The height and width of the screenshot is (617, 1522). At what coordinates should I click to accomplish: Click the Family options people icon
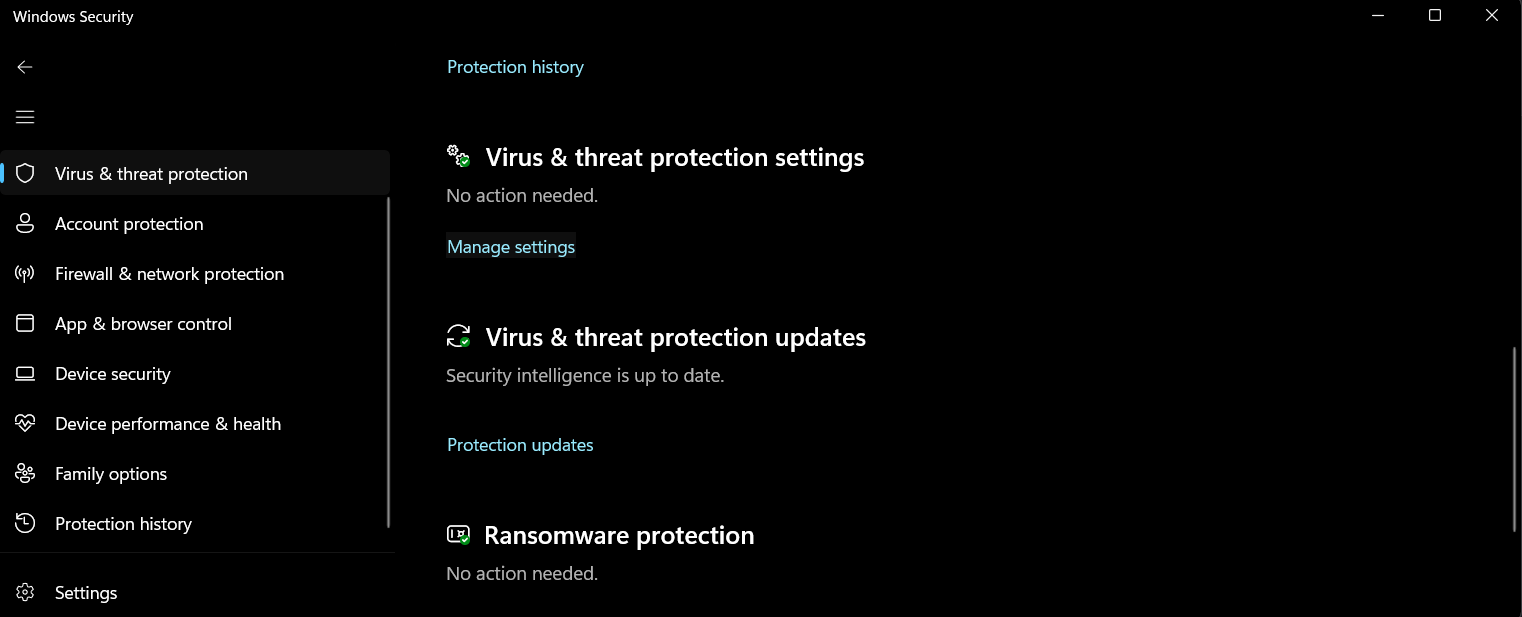click(x=25, y=474)
